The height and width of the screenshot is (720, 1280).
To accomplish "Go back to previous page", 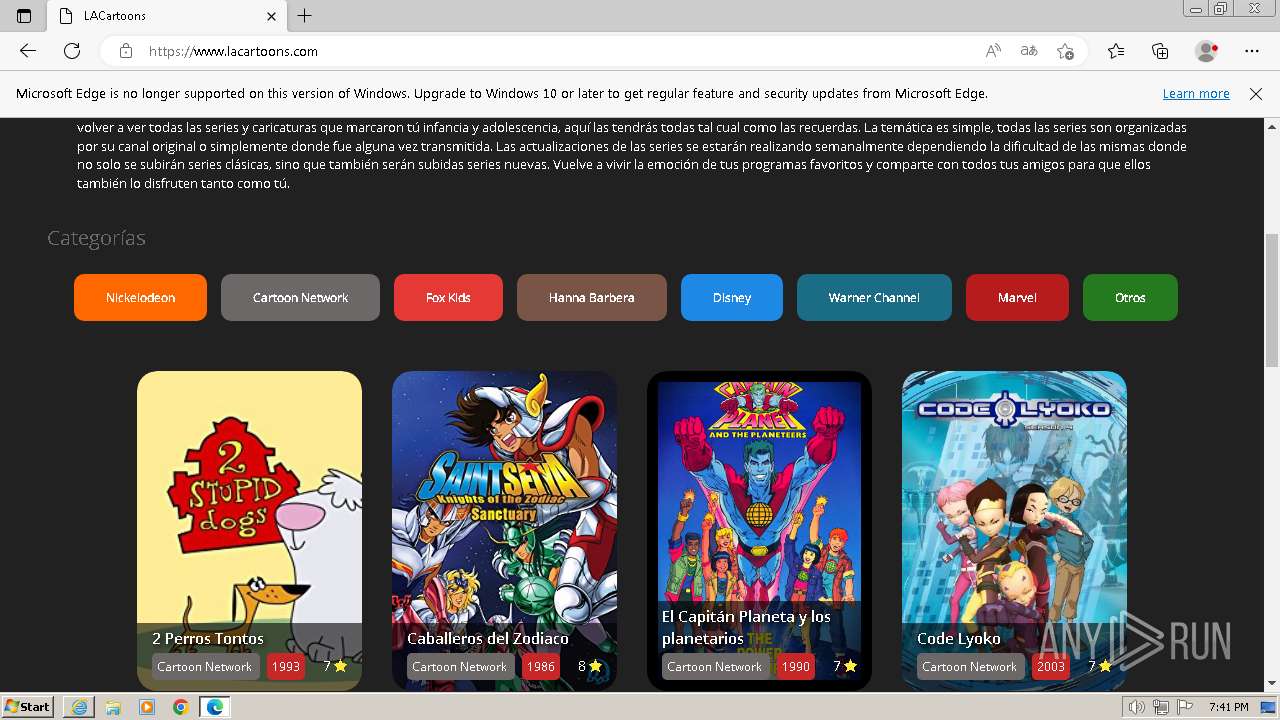I will coord(28,51).
